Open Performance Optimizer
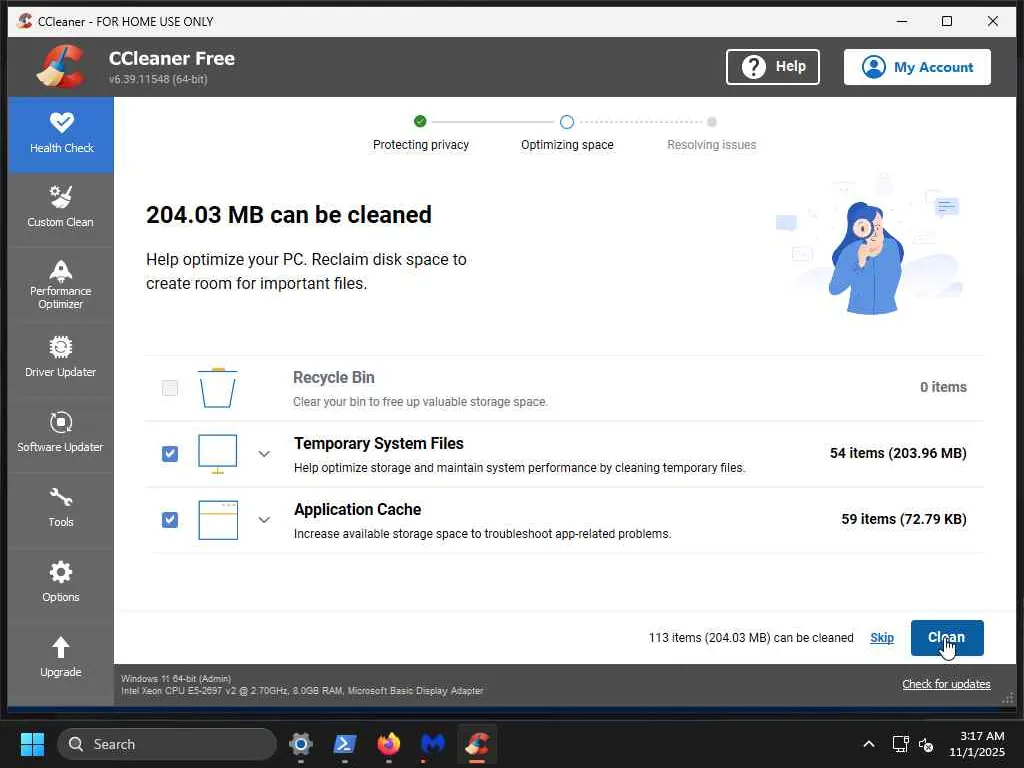Image resolution: width=1024 pixels, height=768 pixels. (x=61, y=285)
